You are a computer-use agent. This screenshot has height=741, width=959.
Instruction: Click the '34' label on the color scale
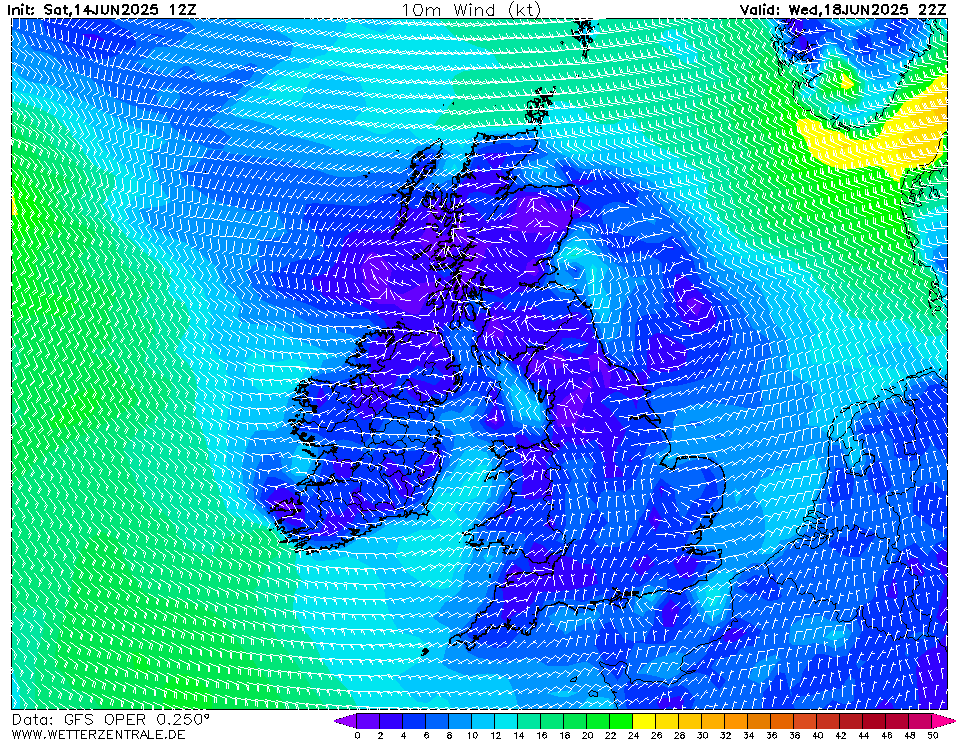(x=749, y=735)
